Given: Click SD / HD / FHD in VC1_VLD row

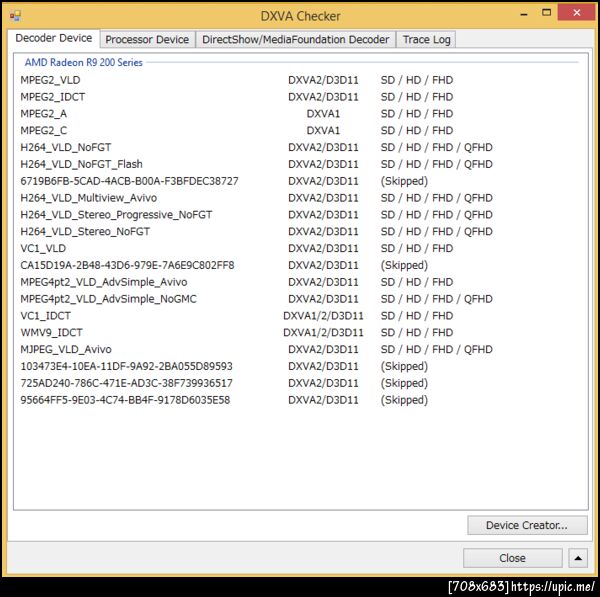Looking at the screenshot, I should pyautogui.click(x=417, y=248).
